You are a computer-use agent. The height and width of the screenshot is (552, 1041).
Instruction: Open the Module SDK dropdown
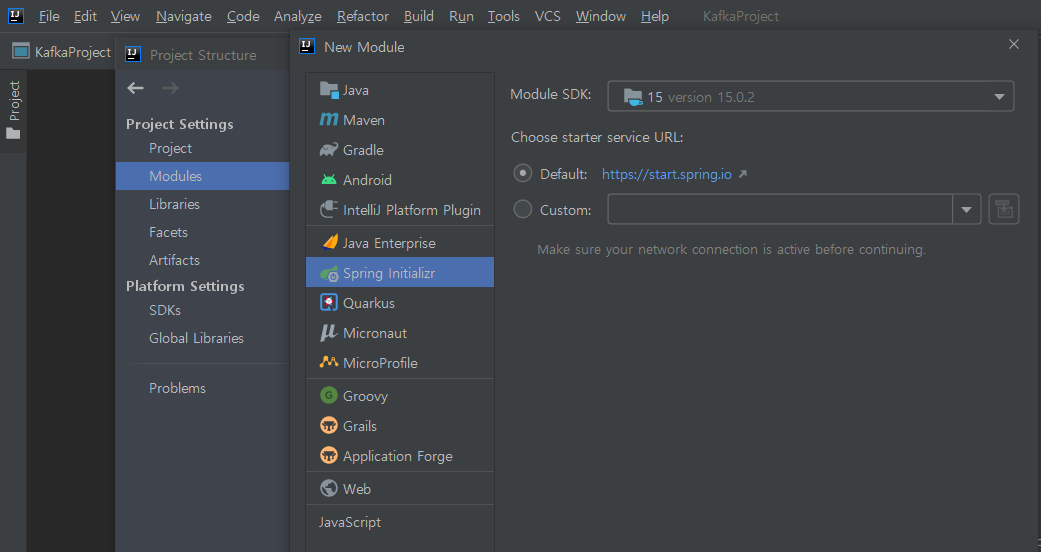point(811,96)
